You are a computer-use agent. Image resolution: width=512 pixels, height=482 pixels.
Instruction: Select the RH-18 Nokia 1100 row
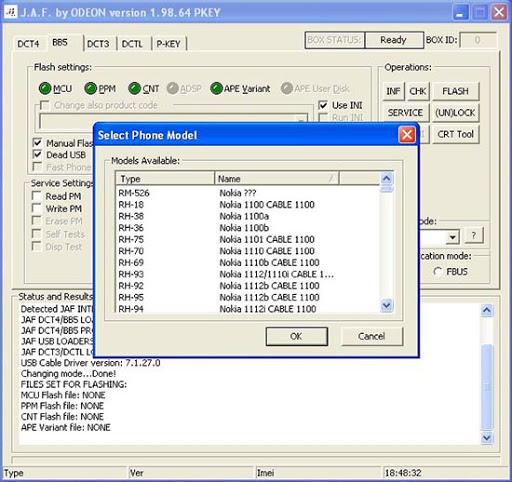point(248,205)
